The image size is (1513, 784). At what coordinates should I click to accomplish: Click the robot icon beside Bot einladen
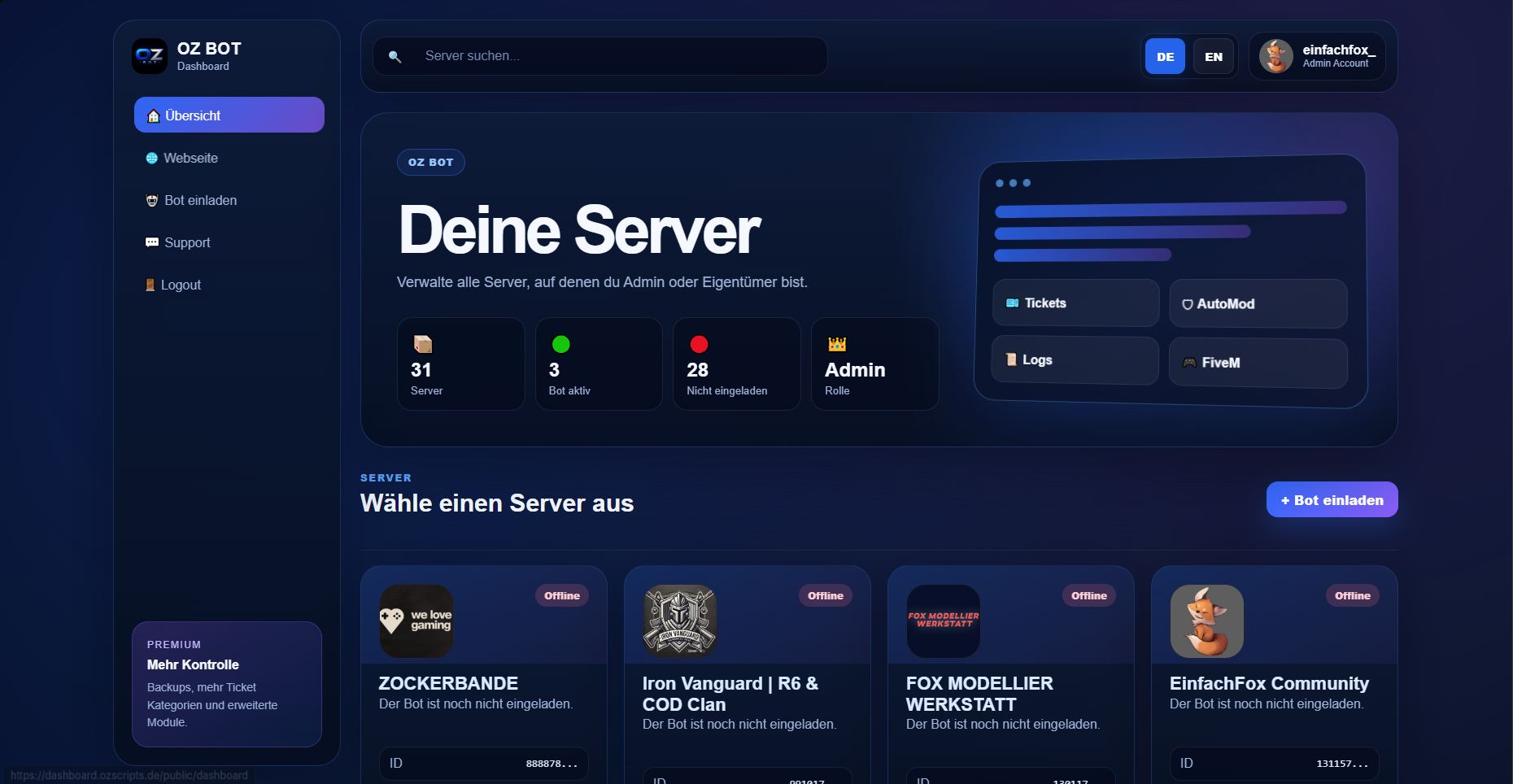point(152,200)
